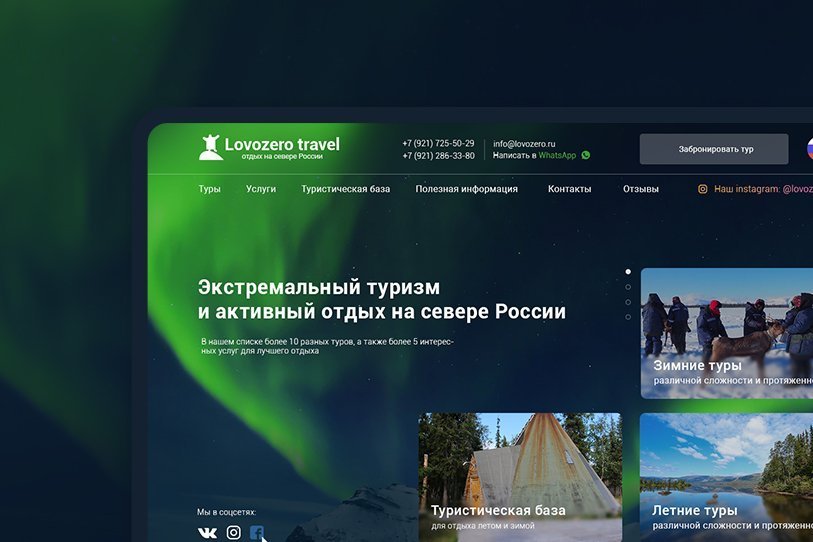Click headline 'Экстремальный туризм'
The height and width of the screenshot is (542, 813).
point(319,287)
